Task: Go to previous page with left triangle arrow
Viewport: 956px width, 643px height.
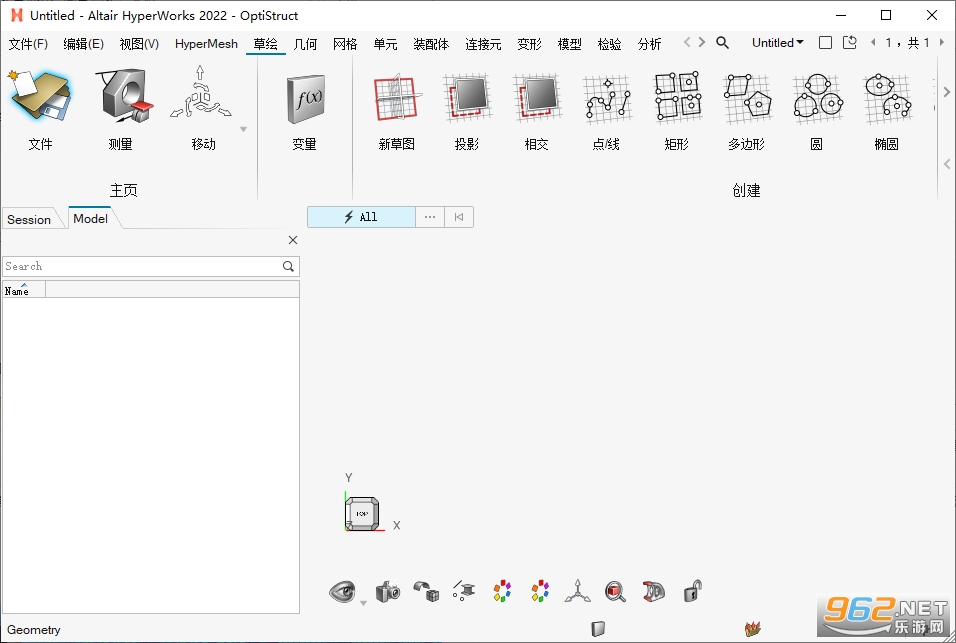Action: 874,43
